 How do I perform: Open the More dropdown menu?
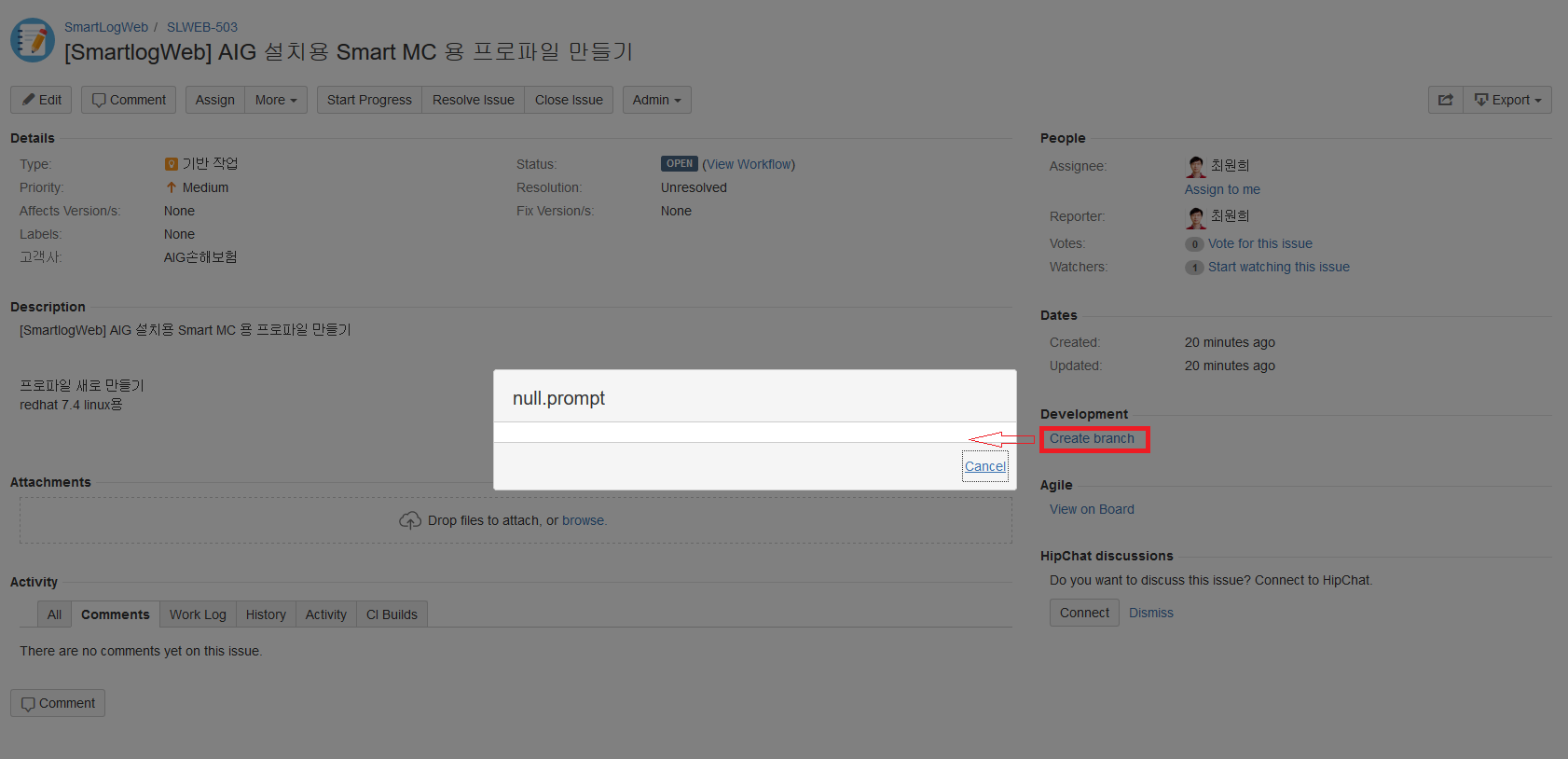(x=276, y=100)
